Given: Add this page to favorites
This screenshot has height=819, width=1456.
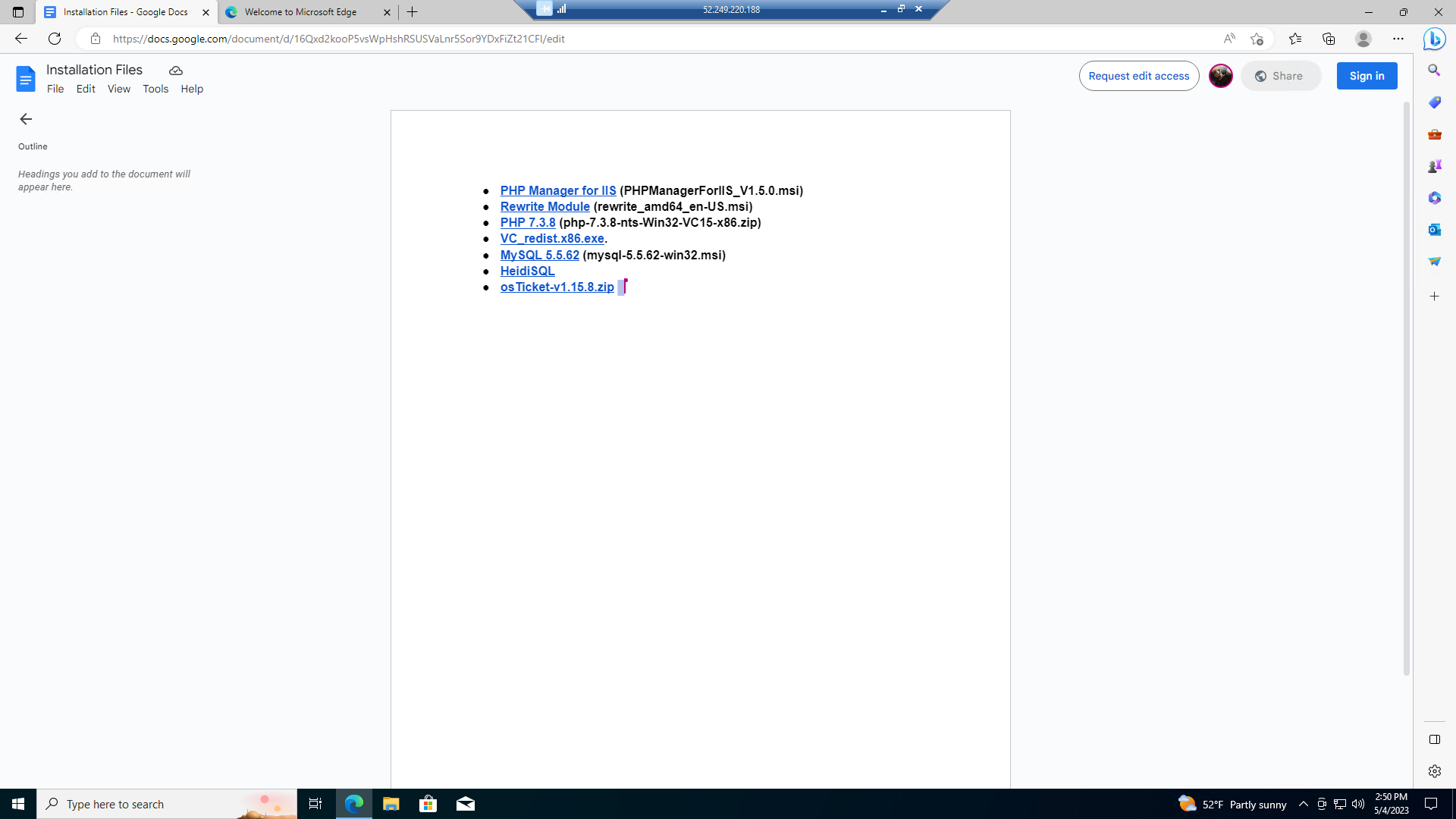Looking at the screenshot, I should [1258, 38].
